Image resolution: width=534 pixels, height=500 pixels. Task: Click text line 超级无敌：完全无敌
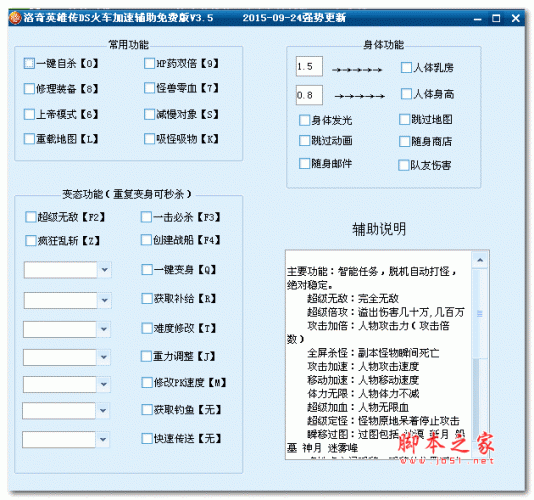[x=353, y=299]
